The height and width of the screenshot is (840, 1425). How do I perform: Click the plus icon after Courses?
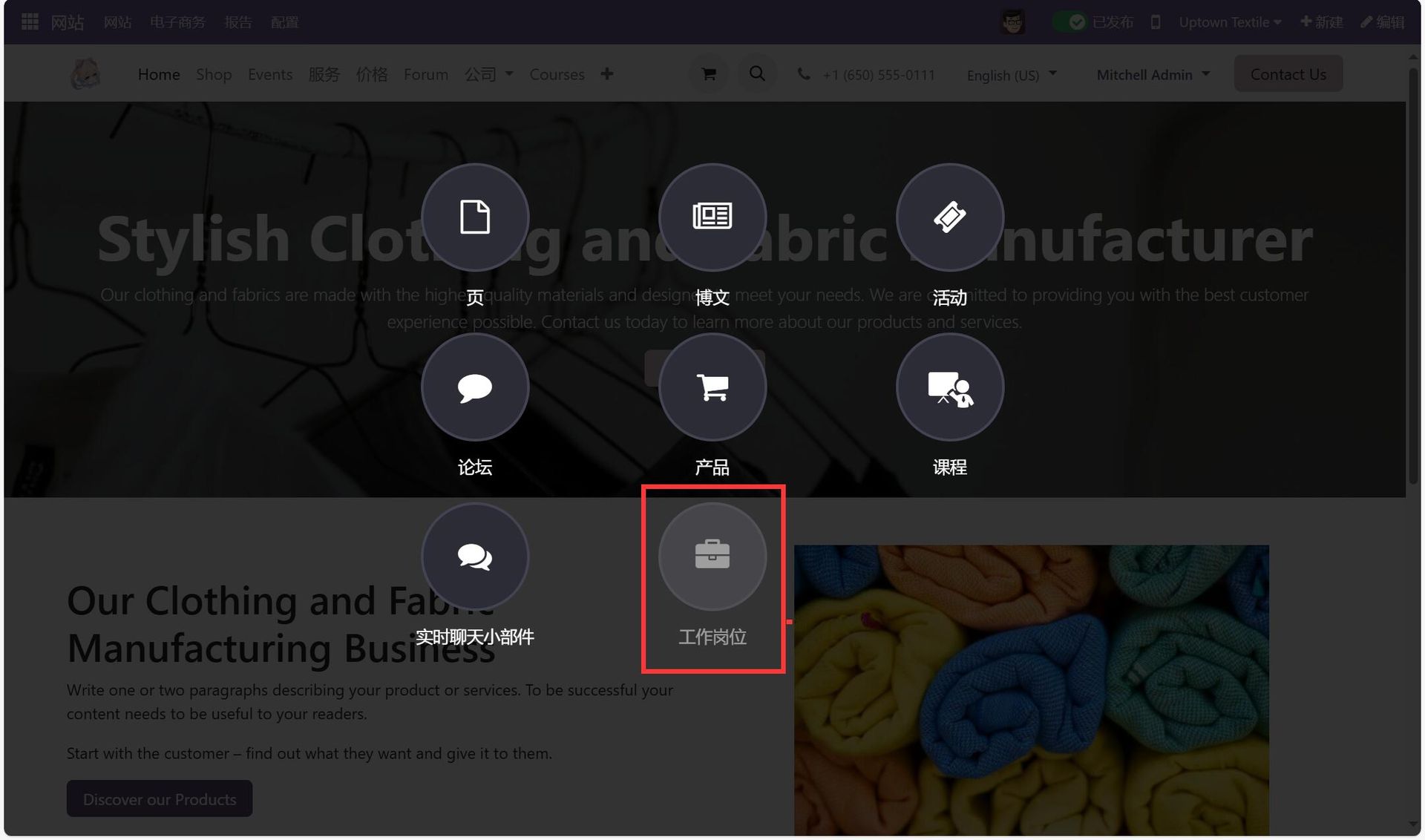tap(607, 74)
